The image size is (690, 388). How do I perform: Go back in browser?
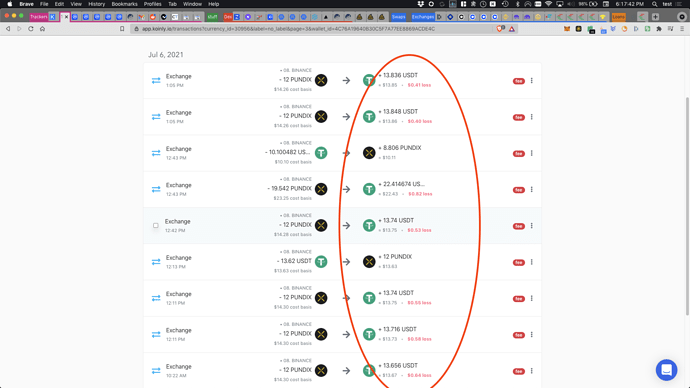pos(8,29)
